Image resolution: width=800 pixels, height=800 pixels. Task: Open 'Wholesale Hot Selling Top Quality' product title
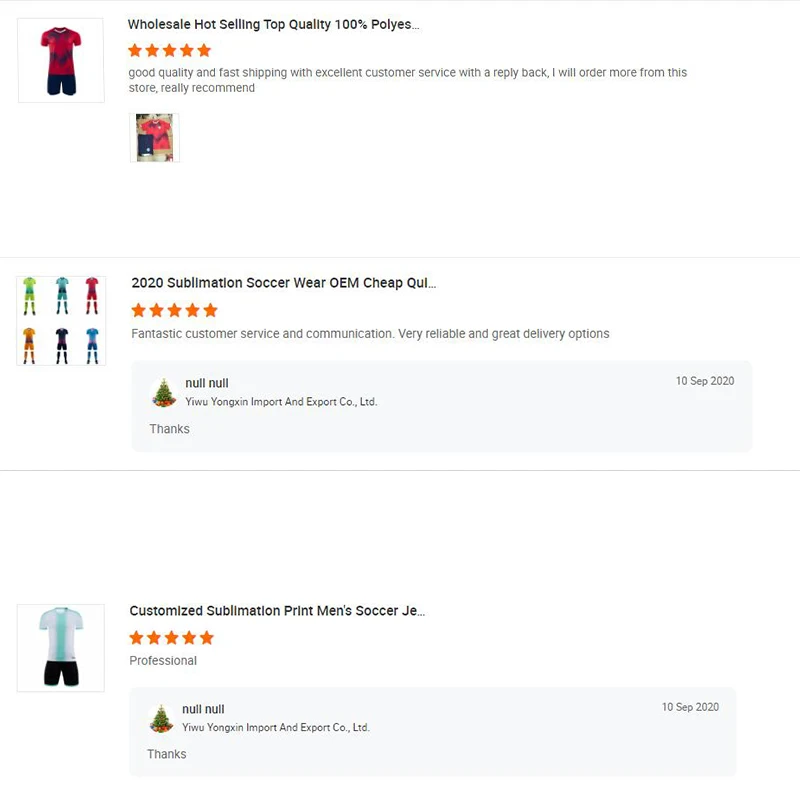273,24
